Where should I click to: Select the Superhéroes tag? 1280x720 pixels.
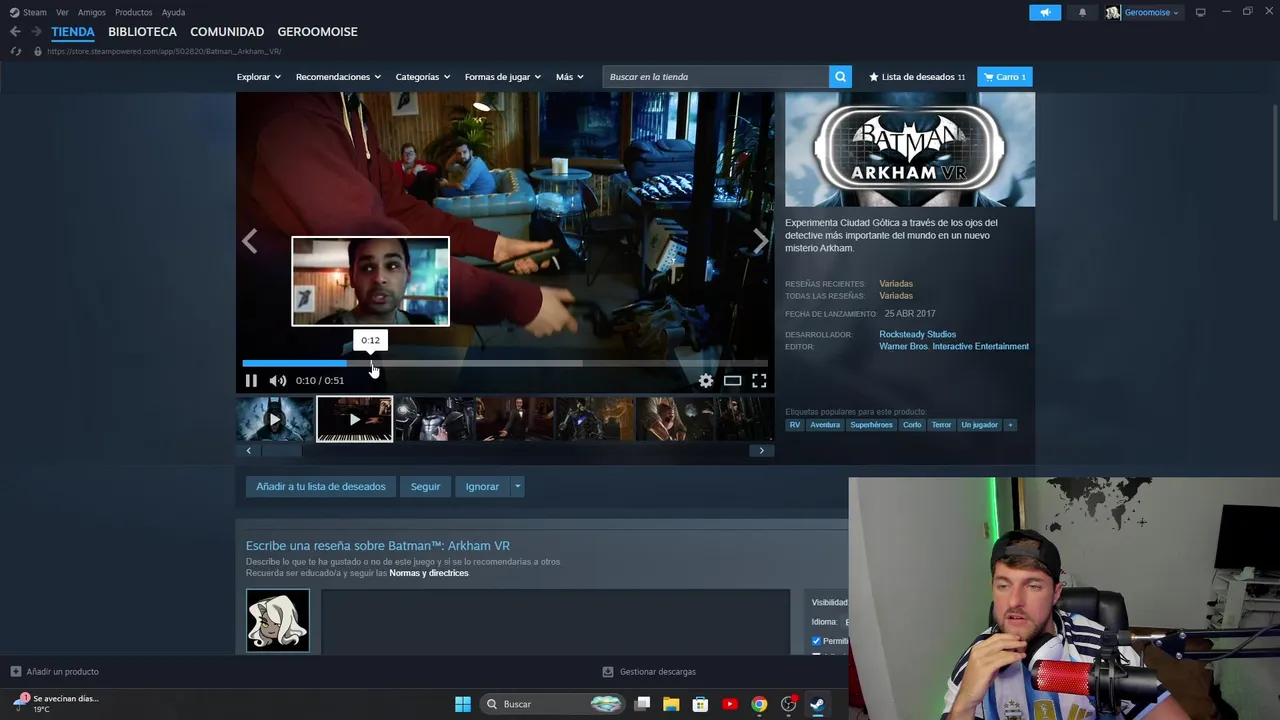pos(871,425)
